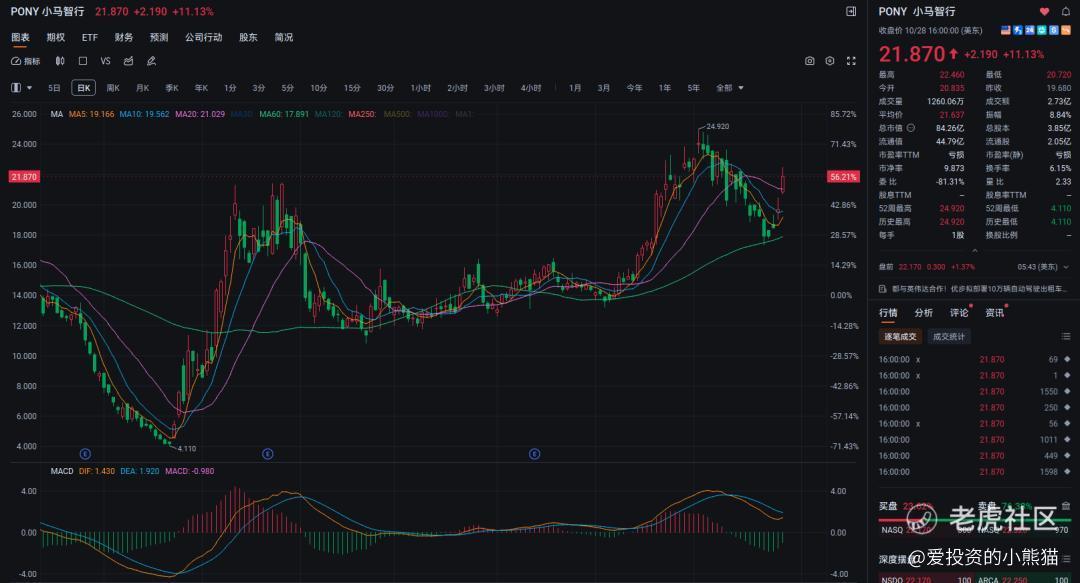Switch to the 分析 panel tab
Screen dimensions: 1080x583
[x=924, y=313]
